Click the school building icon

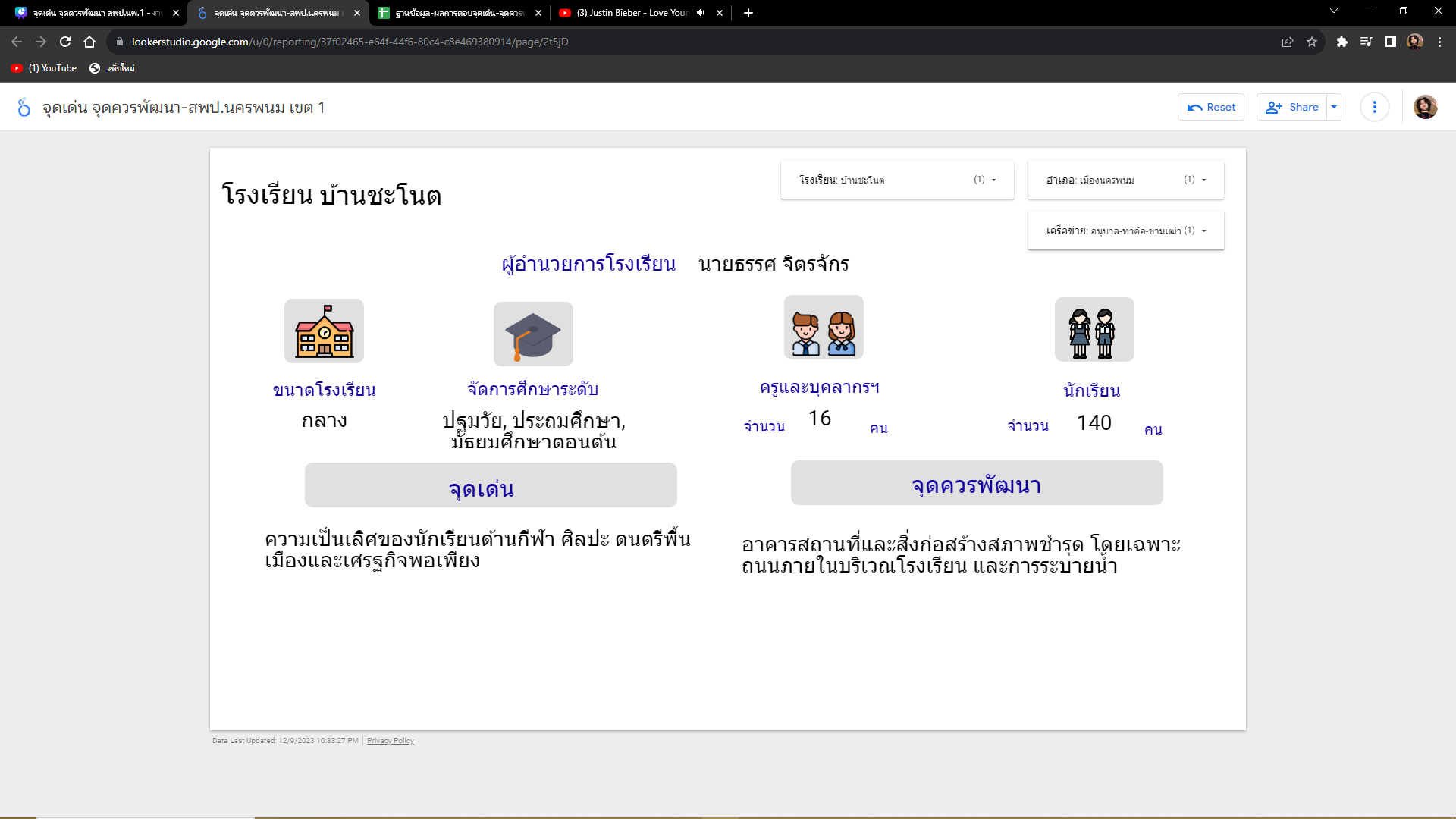click(324, 331)
